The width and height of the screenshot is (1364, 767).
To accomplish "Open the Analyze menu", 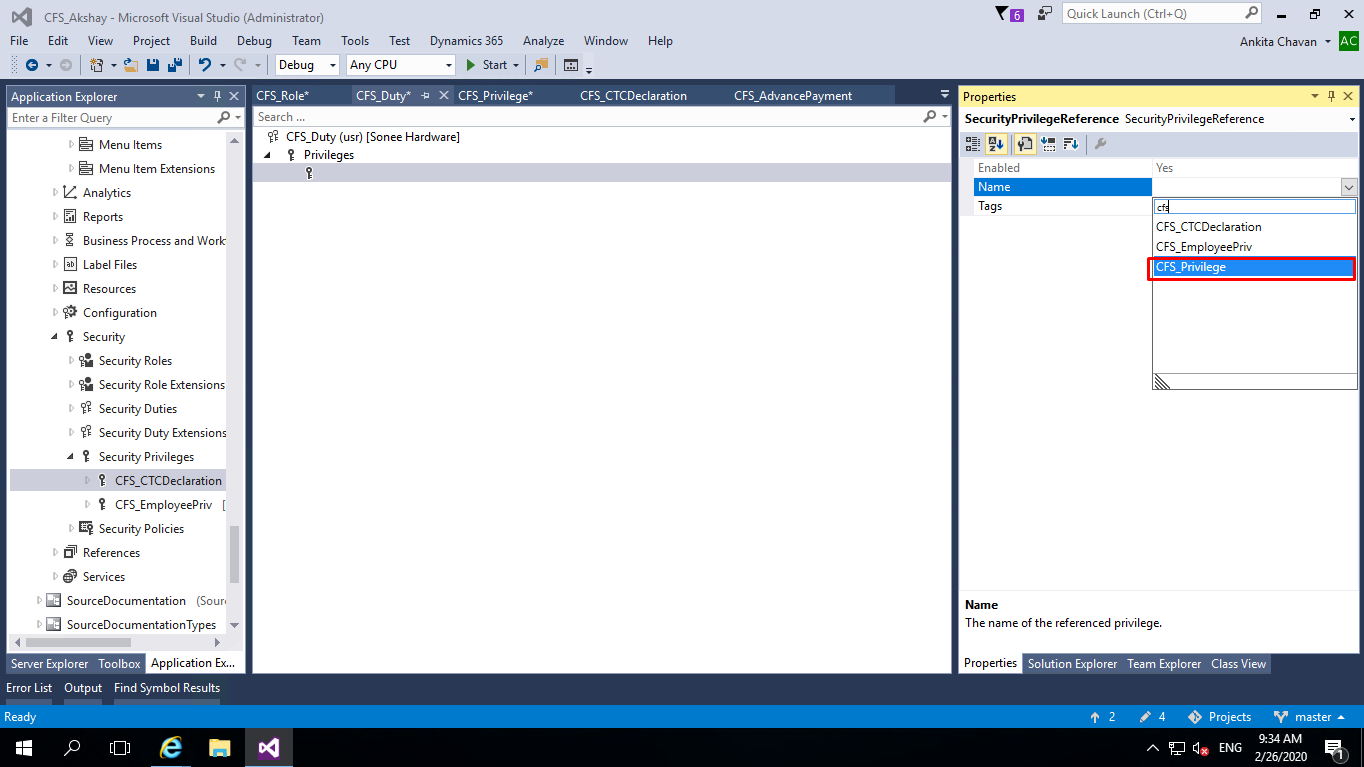I will click(543, 41).
